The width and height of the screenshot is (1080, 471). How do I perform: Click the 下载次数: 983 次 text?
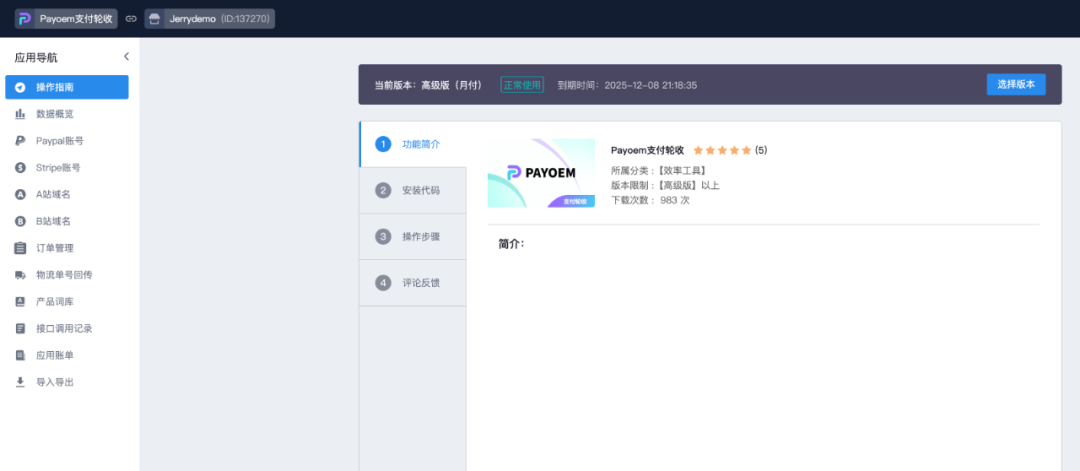click(x=650, y=200)
